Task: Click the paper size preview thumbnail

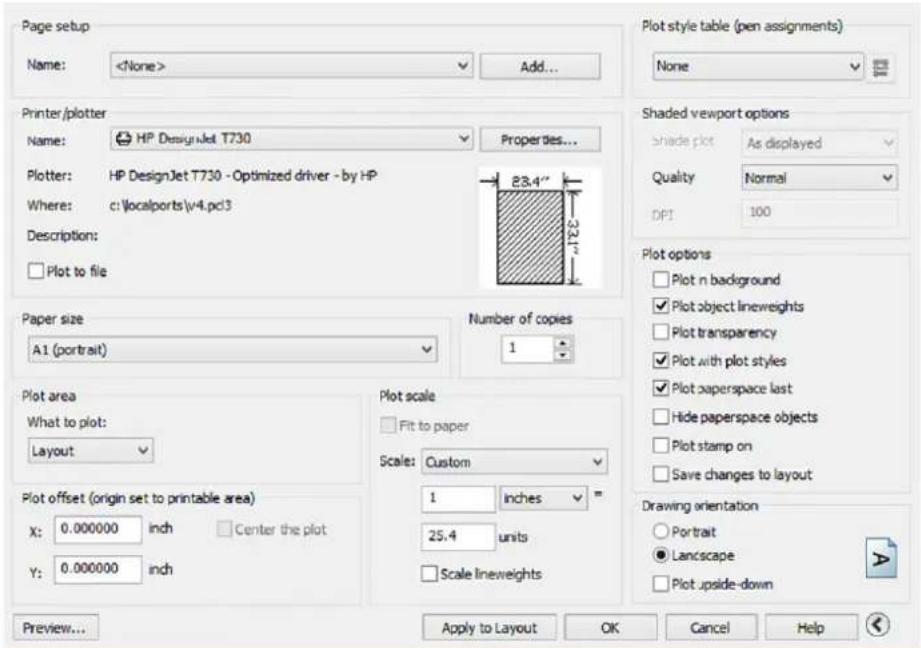Action: [x=539, y=228]
